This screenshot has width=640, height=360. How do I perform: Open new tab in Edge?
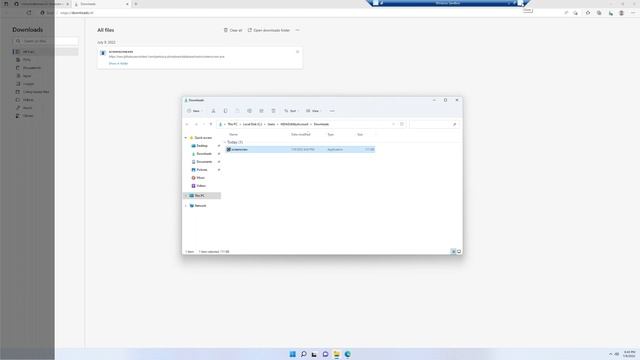(x=136, y=4)
